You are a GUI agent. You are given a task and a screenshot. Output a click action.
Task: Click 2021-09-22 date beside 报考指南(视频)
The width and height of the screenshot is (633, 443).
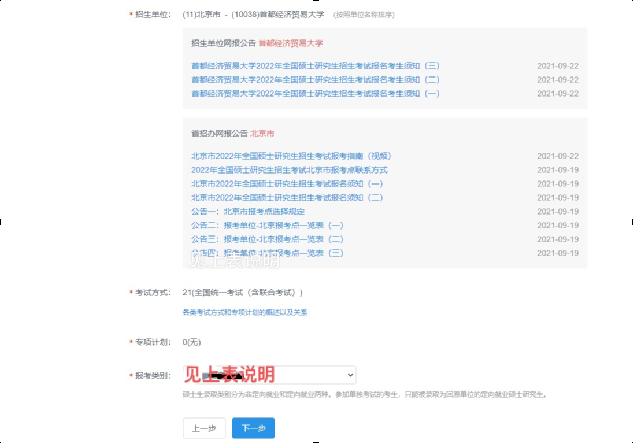click(558, 156)
